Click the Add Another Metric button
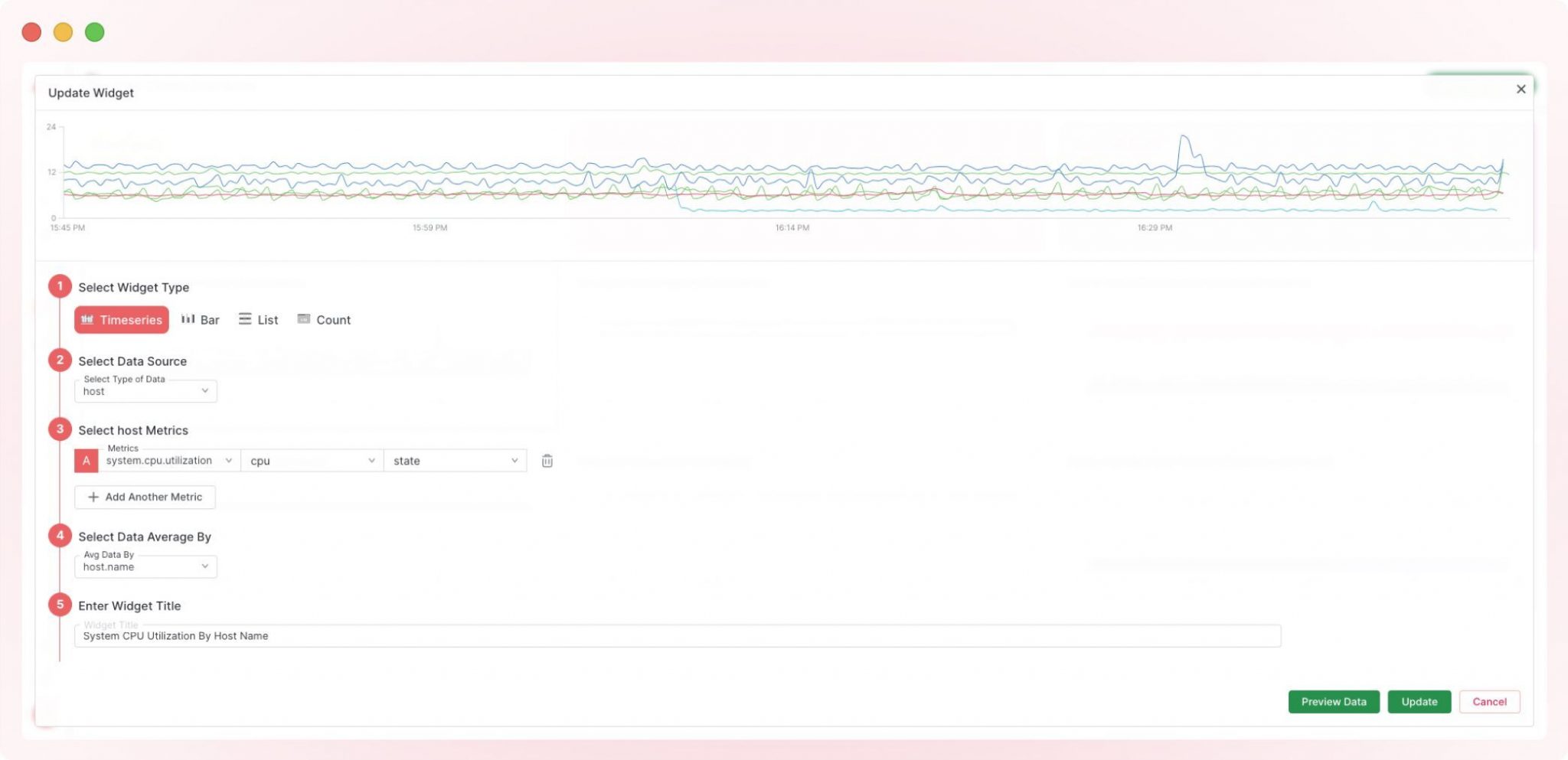1568x760 pixels. [x=145, y=497]
